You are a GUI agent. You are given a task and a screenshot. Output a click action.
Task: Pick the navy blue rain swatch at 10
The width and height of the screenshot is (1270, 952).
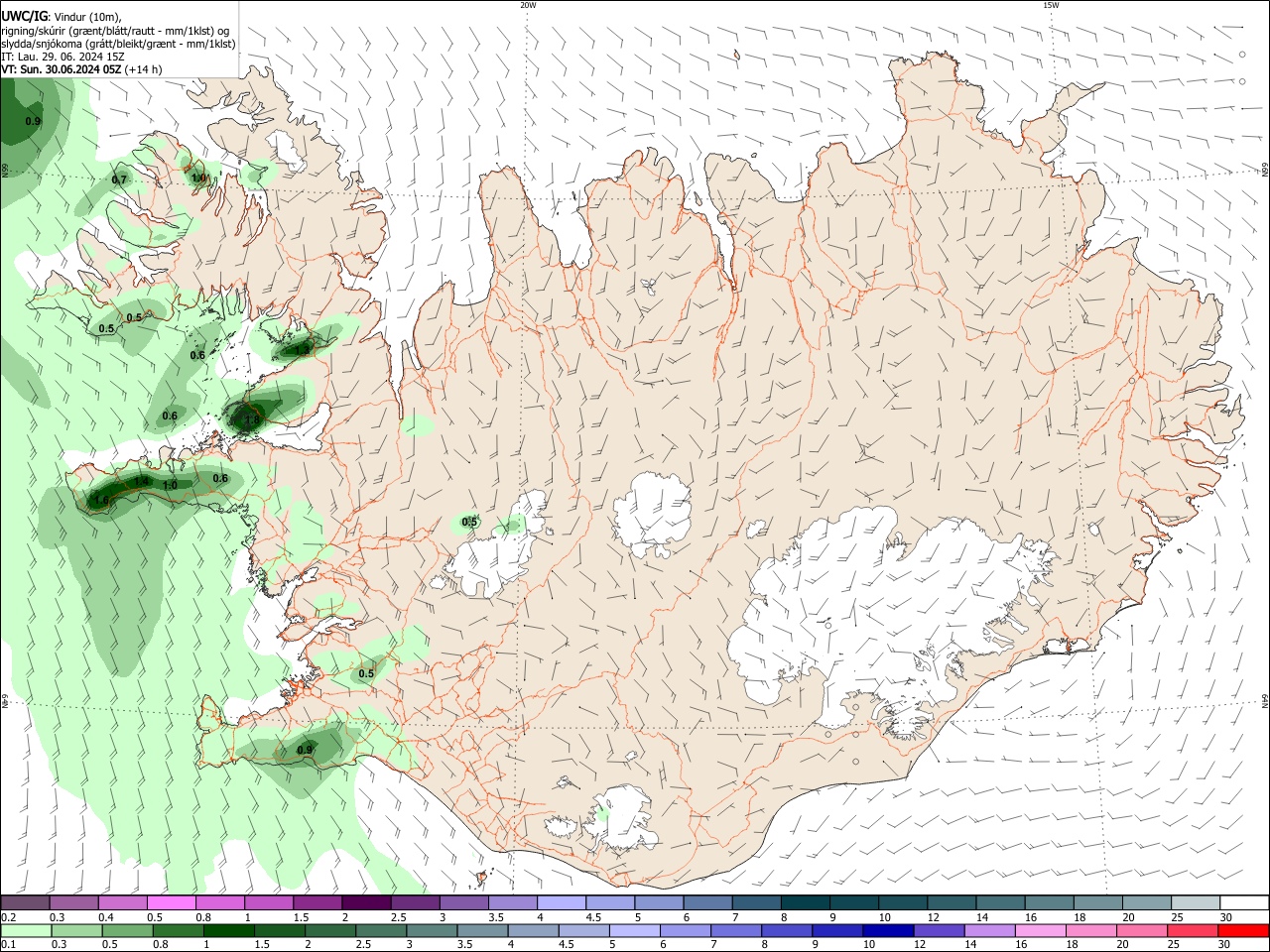pos(887,930)
